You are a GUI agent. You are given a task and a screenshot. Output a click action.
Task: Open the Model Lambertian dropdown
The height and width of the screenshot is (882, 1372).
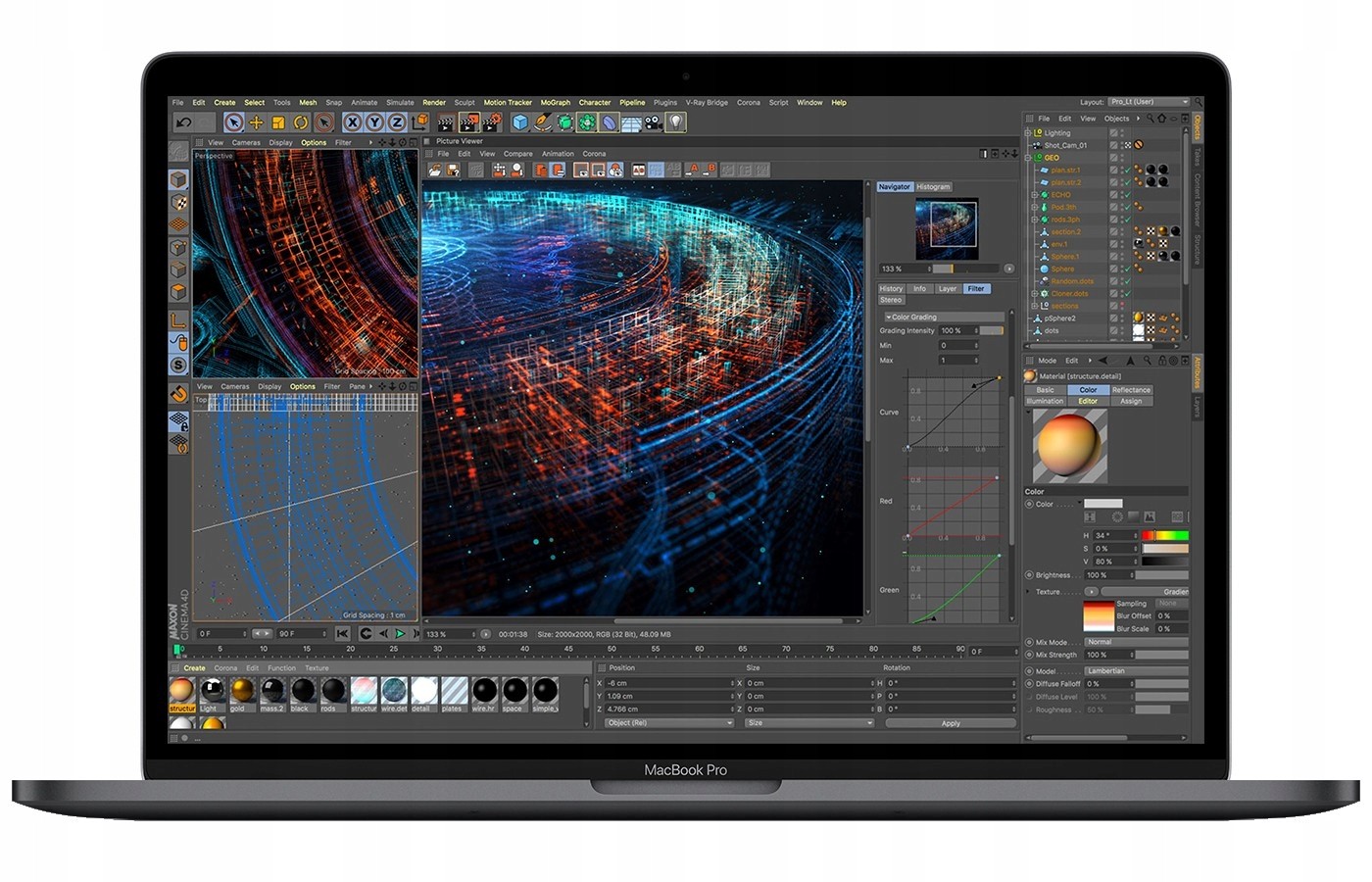[x=1136, y=671]
